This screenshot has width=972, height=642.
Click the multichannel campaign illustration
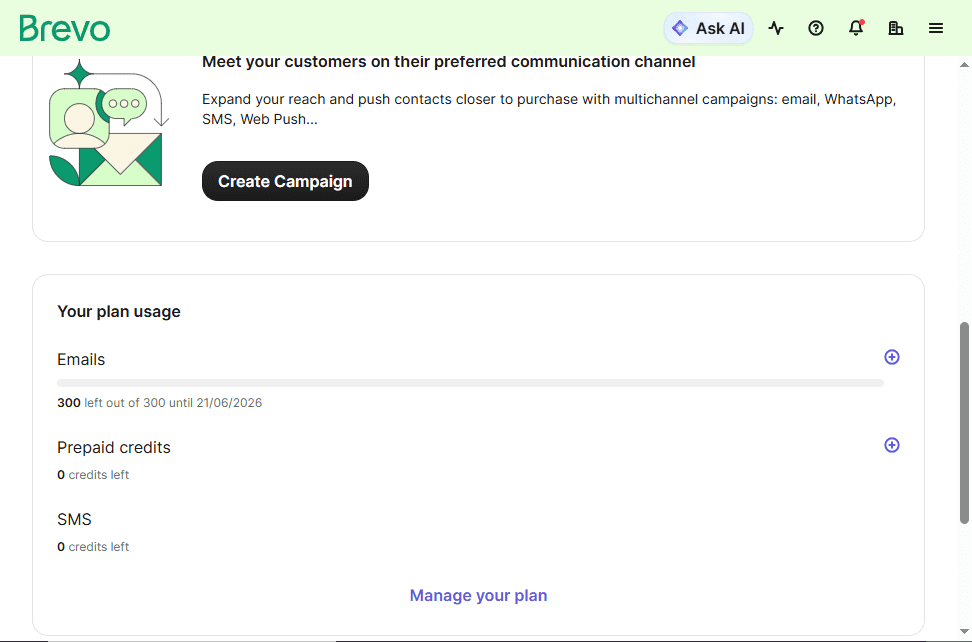point(108,123)
